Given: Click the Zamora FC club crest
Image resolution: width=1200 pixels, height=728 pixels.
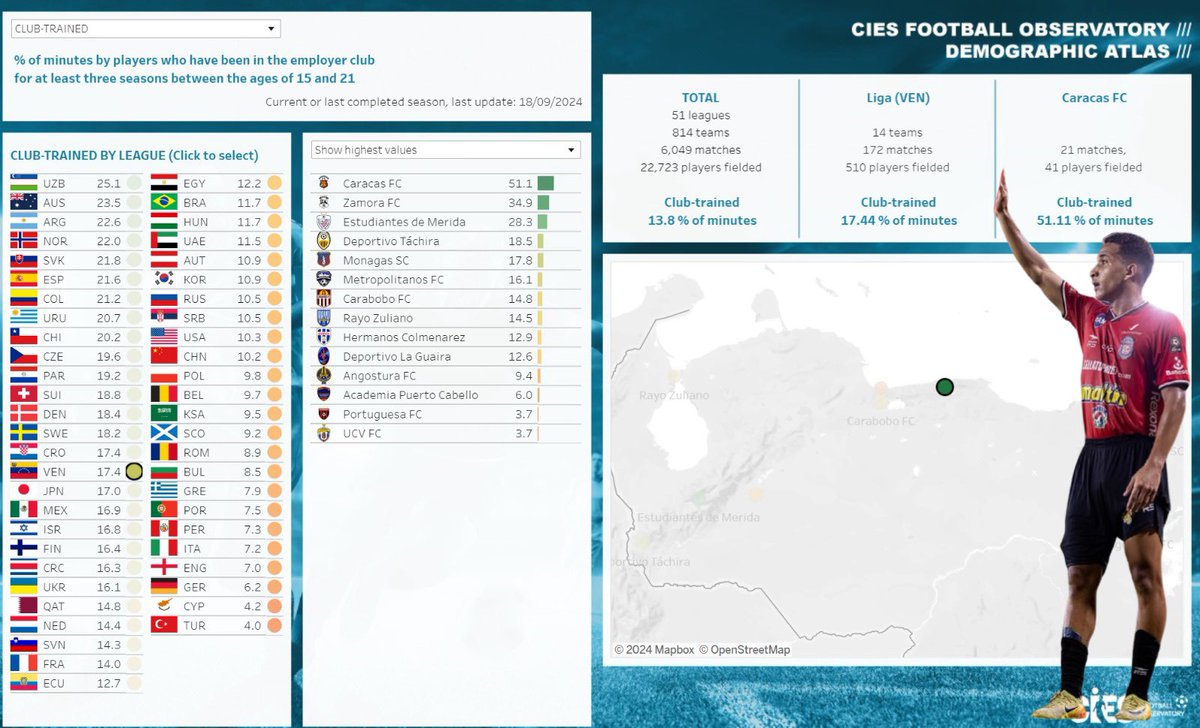Looking at the screenshot, I should point(323,203).
